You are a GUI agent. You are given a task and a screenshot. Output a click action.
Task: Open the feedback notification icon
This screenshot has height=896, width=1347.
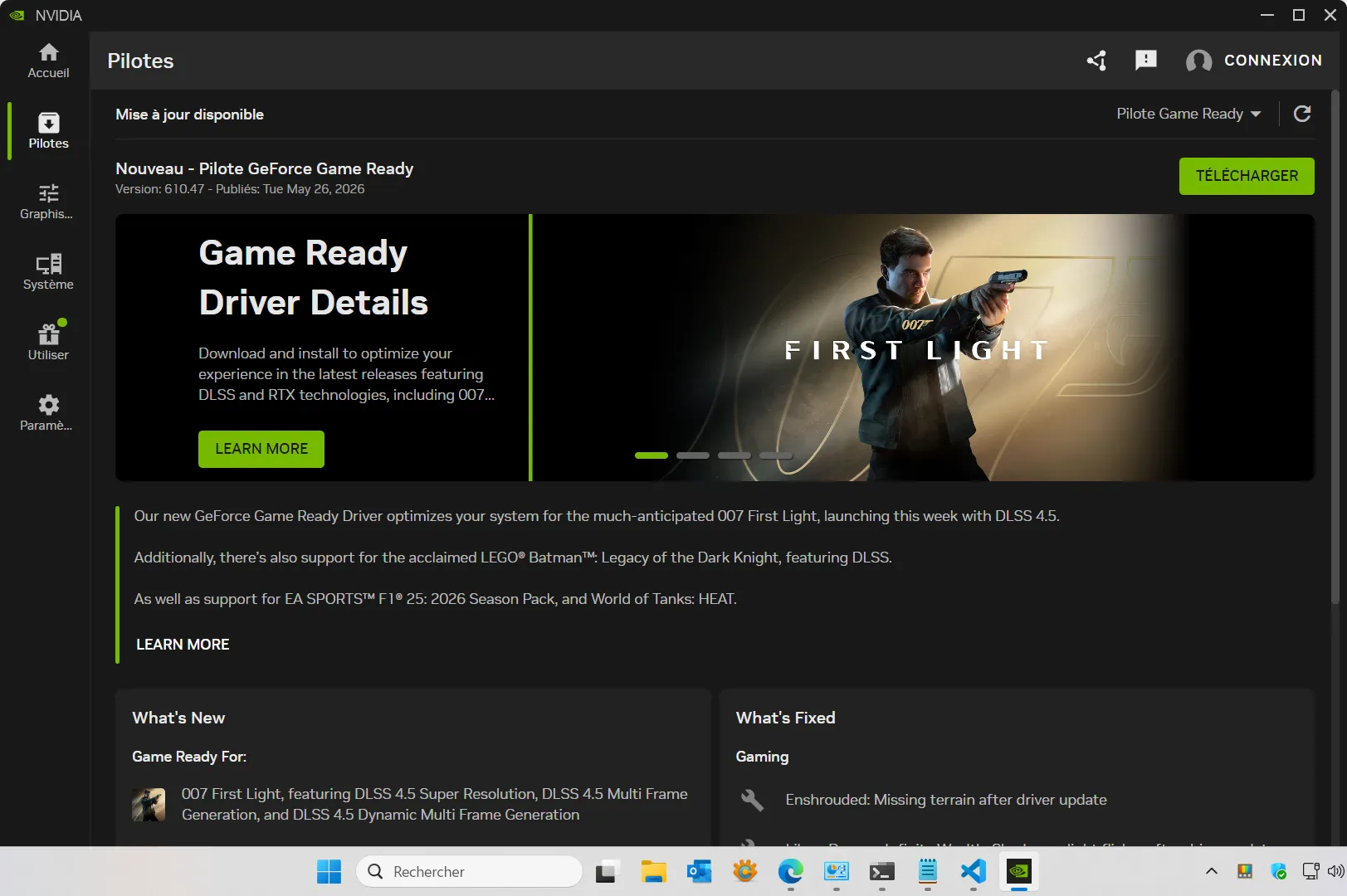1146,61
